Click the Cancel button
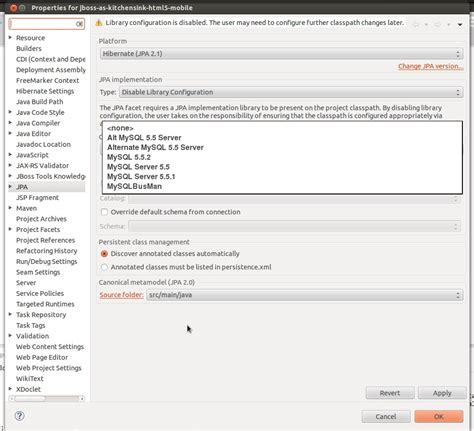This screenshot has width=474, height=431. pyautogui.click(x=386, y=417)
